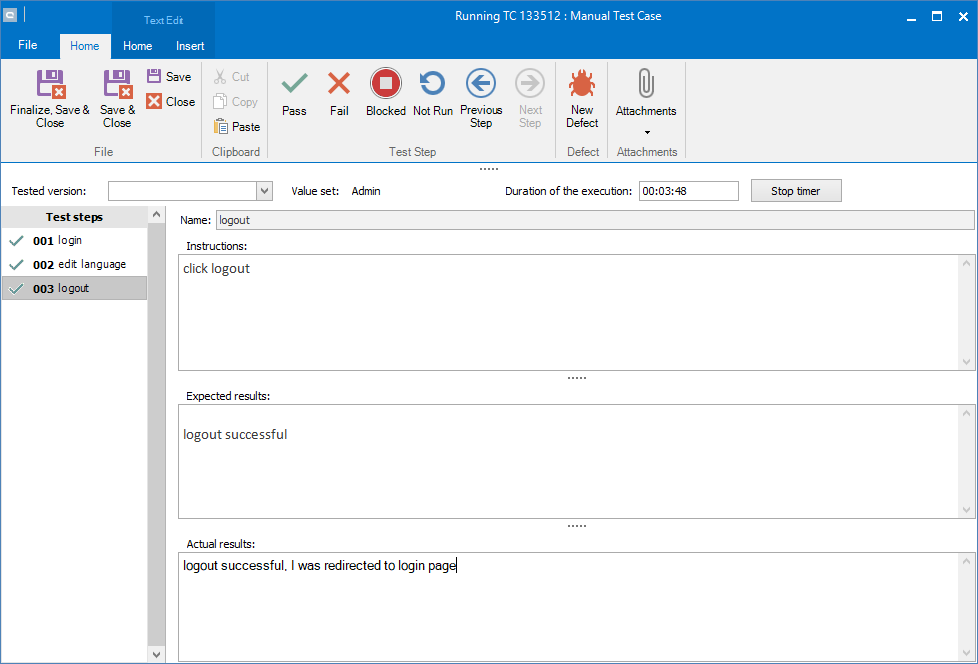Select test step 002 edit language
Image resolution: width=978 pixels, height=664 pixels.
(x=80, y=265)
